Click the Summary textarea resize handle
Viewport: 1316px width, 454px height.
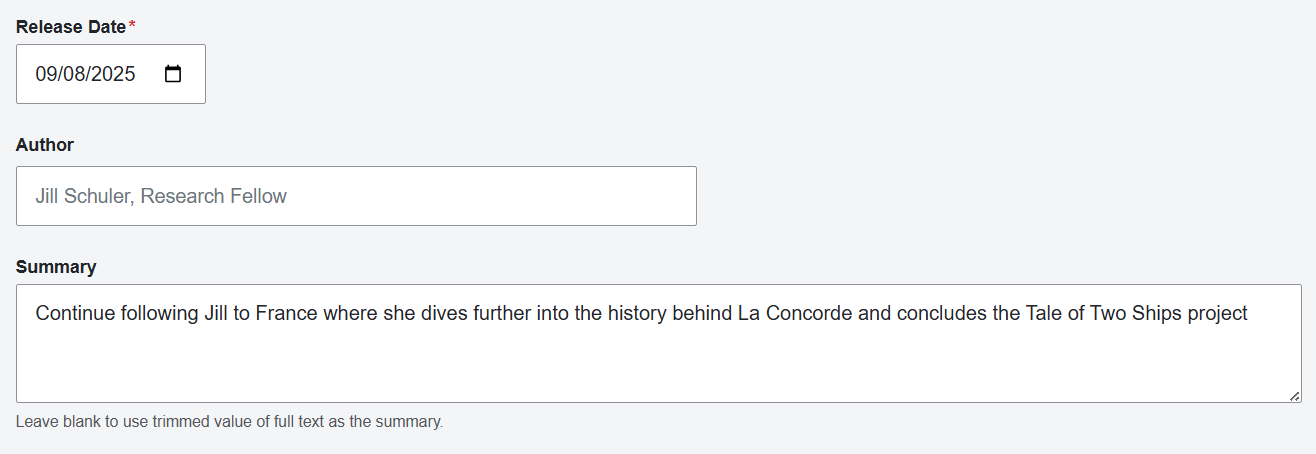tap(1295, 396)
